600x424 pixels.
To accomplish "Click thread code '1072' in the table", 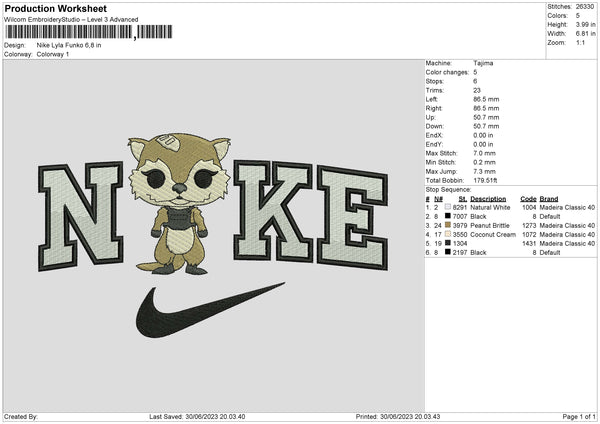I will (529, 234).
